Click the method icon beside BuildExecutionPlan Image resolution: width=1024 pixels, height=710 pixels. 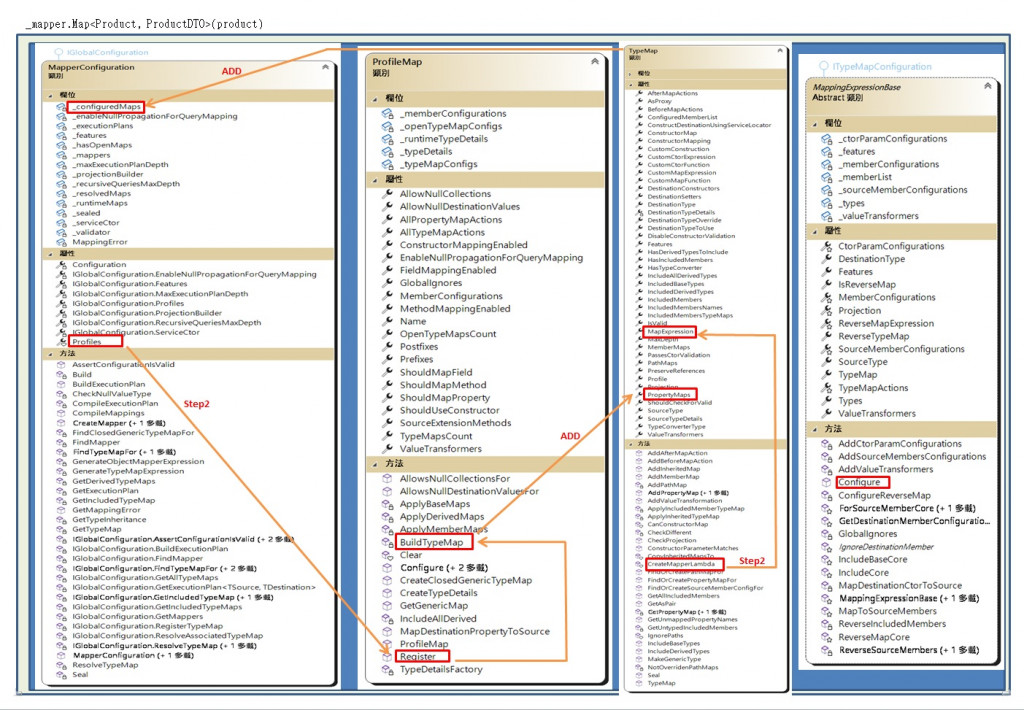[x=61, y=384]
